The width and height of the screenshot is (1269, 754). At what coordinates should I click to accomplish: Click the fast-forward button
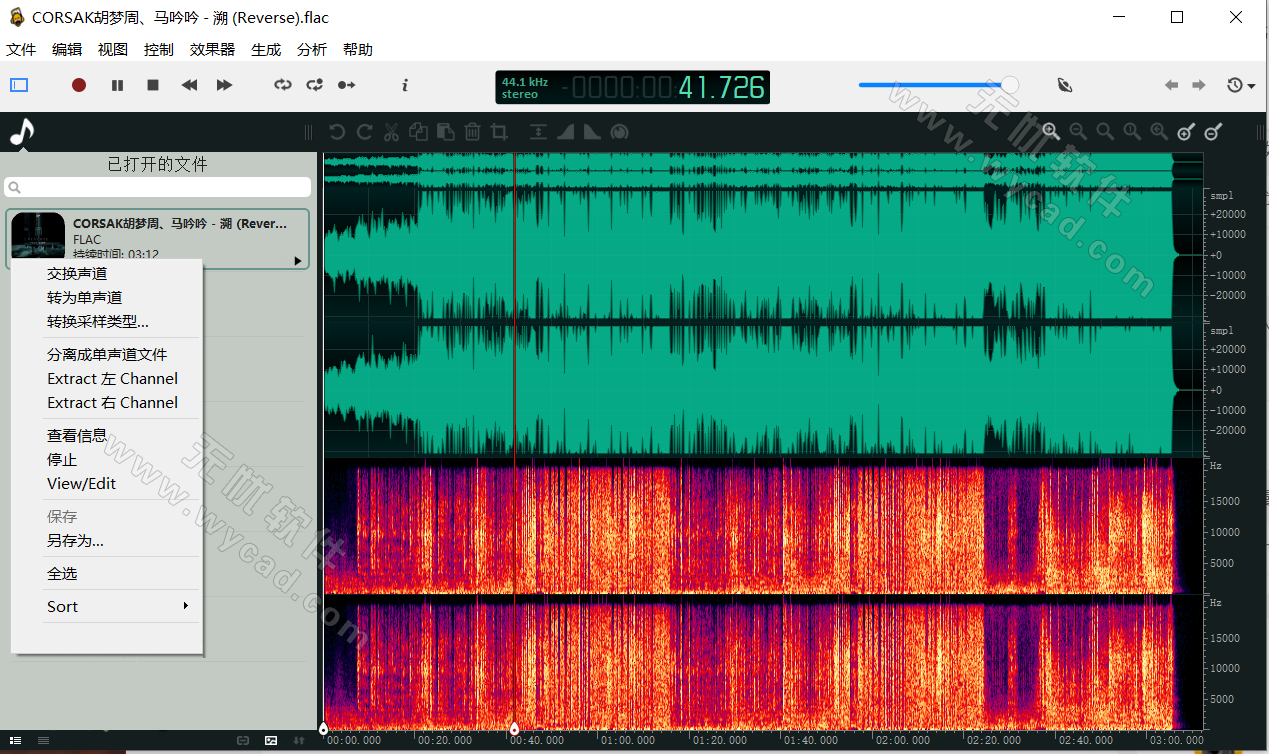pyautogui.click(x=224, y=85)
